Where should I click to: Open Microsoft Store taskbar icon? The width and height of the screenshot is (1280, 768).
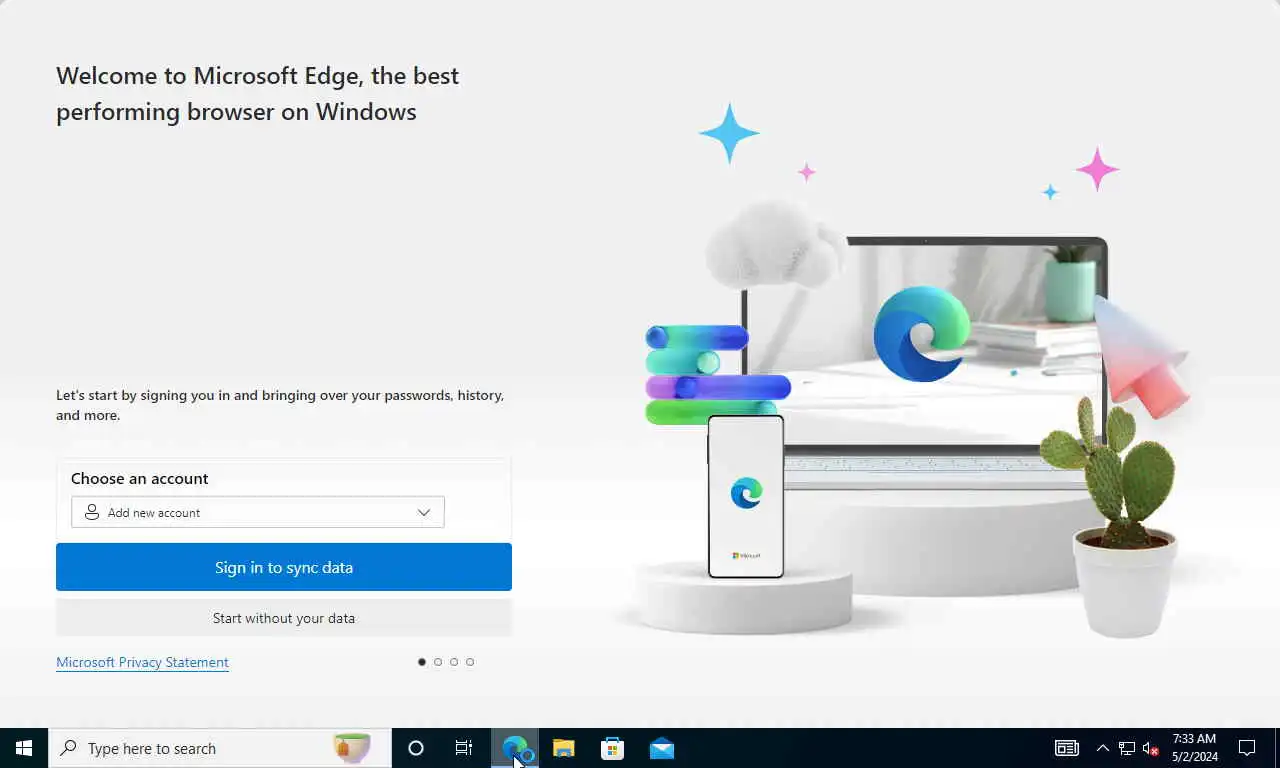pos(612,748)
